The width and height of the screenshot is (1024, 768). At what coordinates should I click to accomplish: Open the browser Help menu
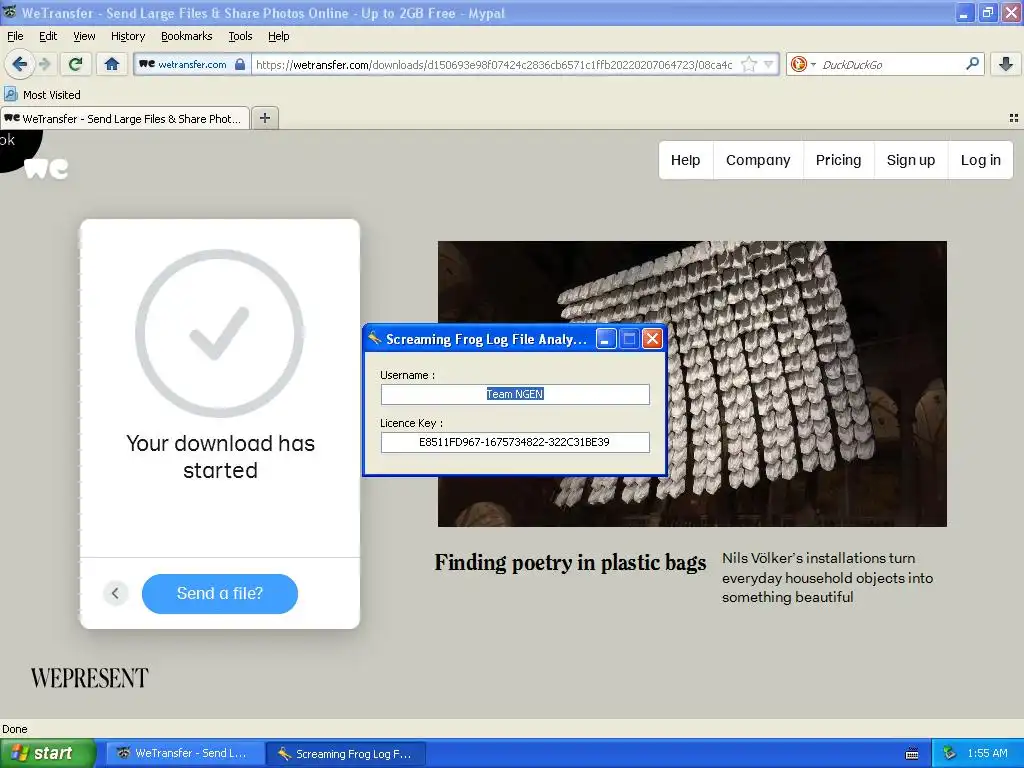point(278,36)
